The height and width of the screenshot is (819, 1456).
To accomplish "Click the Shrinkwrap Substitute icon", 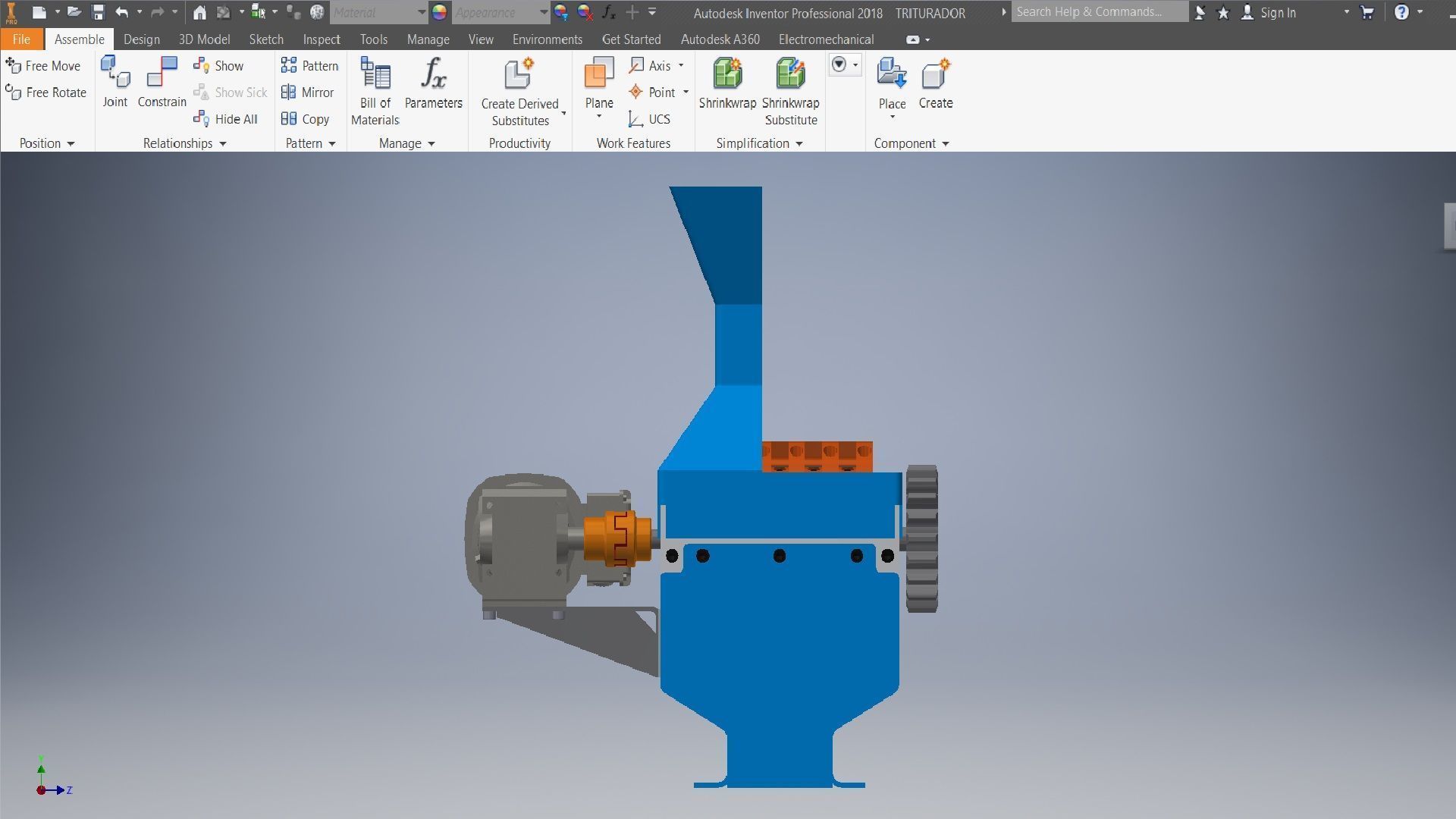I will click(790, 74).
